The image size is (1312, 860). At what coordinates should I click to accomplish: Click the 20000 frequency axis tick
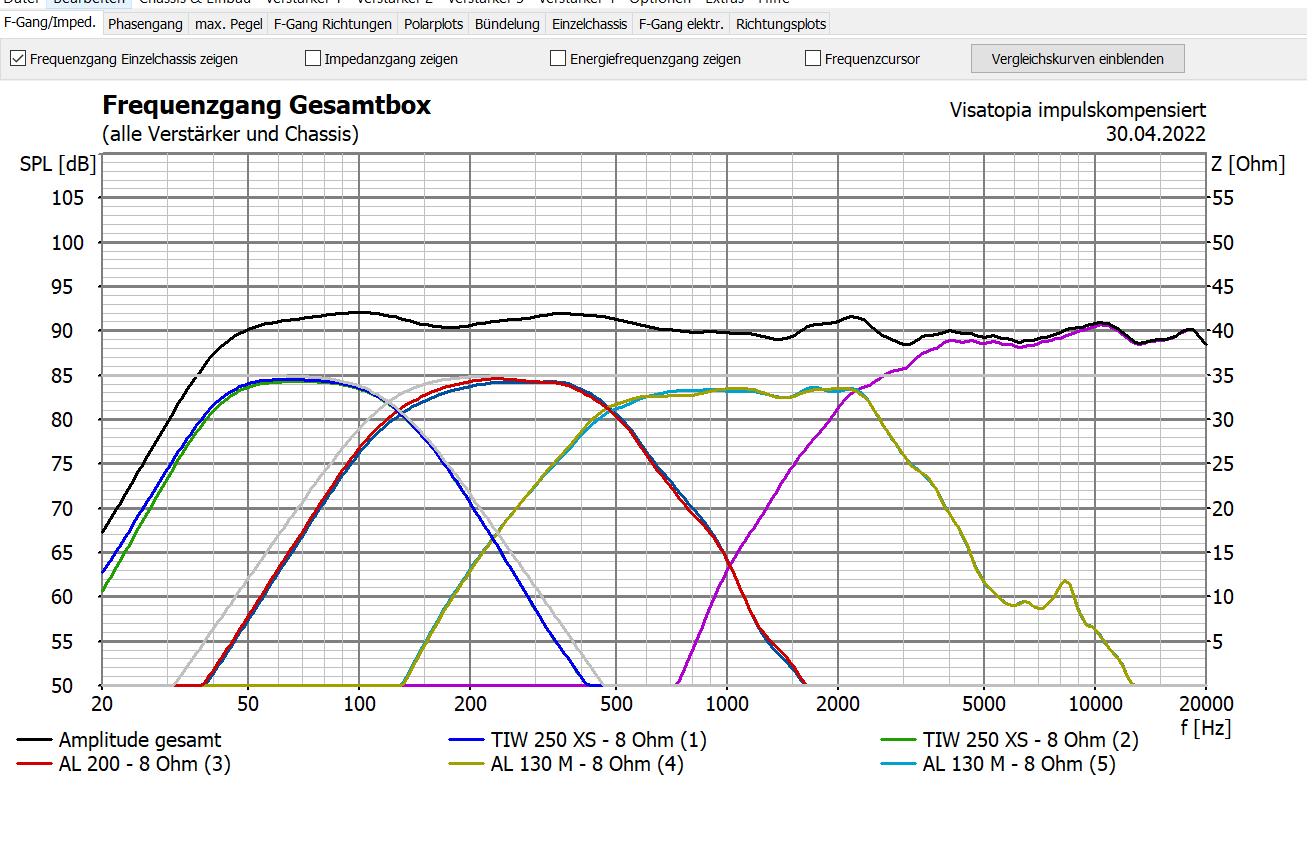coord(1206,703)
